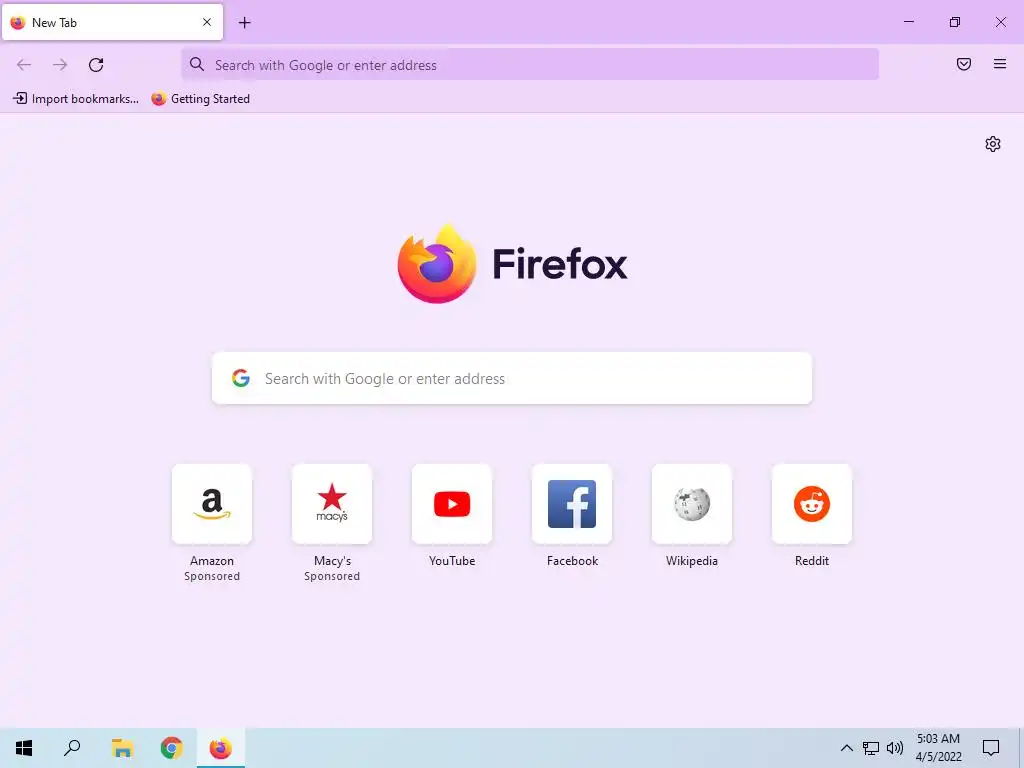Open the YouTube shortcut tile
Image resolution: width=1024 pixels, height=768 pixels.
452,504
